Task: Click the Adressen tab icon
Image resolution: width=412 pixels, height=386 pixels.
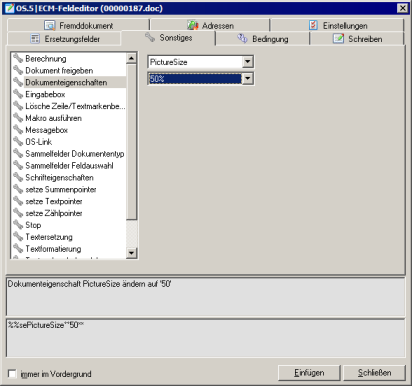Action: [x=193, y=25]
